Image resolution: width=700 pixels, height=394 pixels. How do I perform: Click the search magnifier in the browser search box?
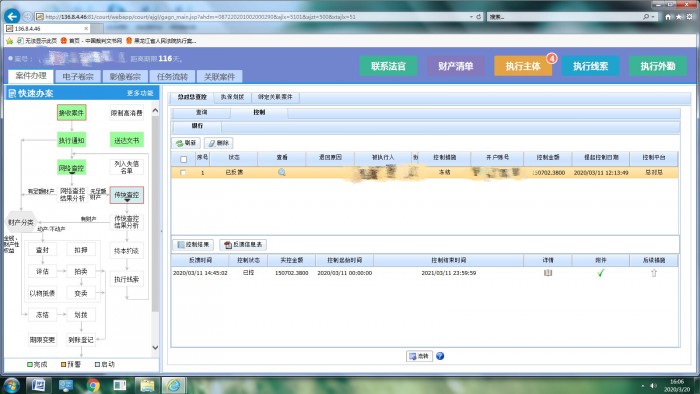click(x=646, y=17)
